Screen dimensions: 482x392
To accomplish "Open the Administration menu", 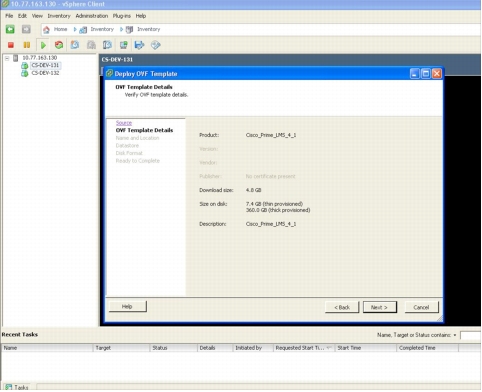I will pyautogui.click(x=92, y=16).
